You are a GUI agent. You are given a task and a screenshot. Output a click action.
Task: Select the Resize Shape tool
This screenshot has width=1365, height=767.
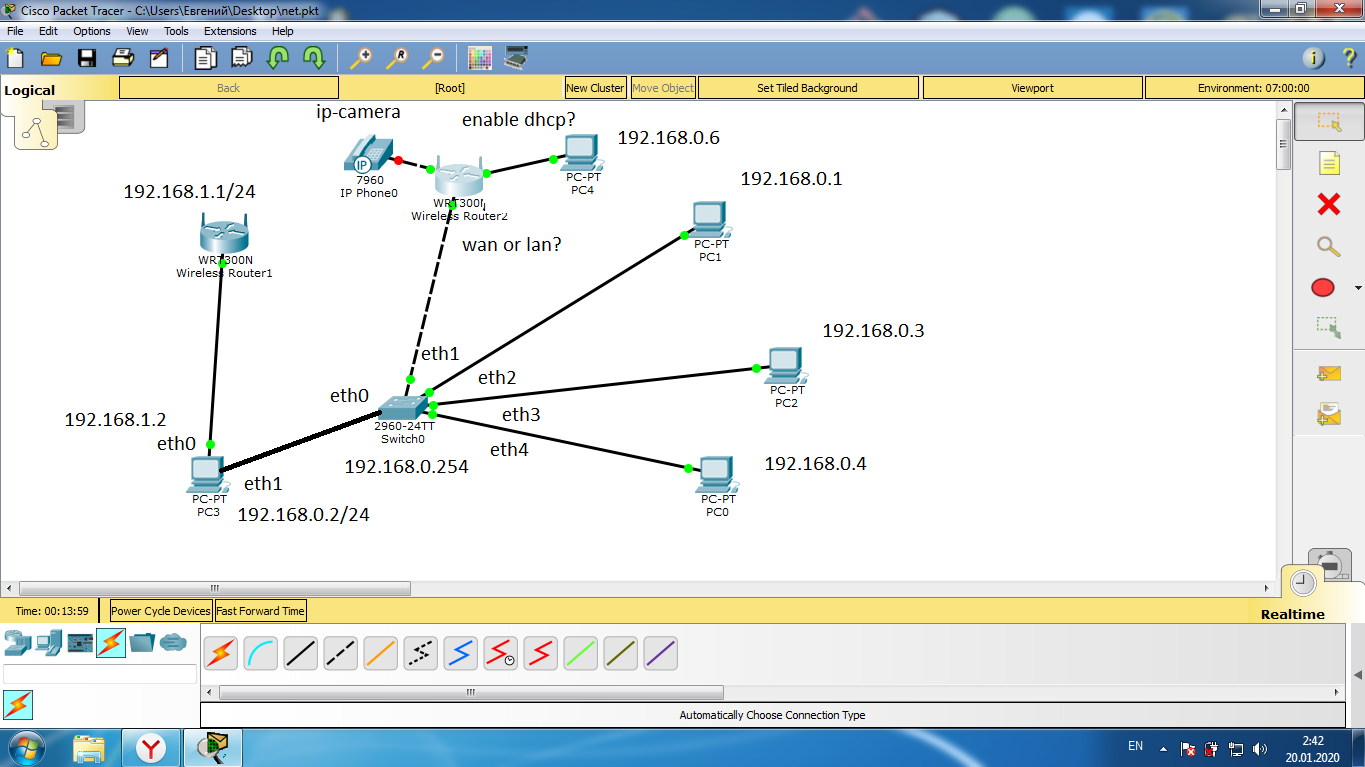(1328, 327)
